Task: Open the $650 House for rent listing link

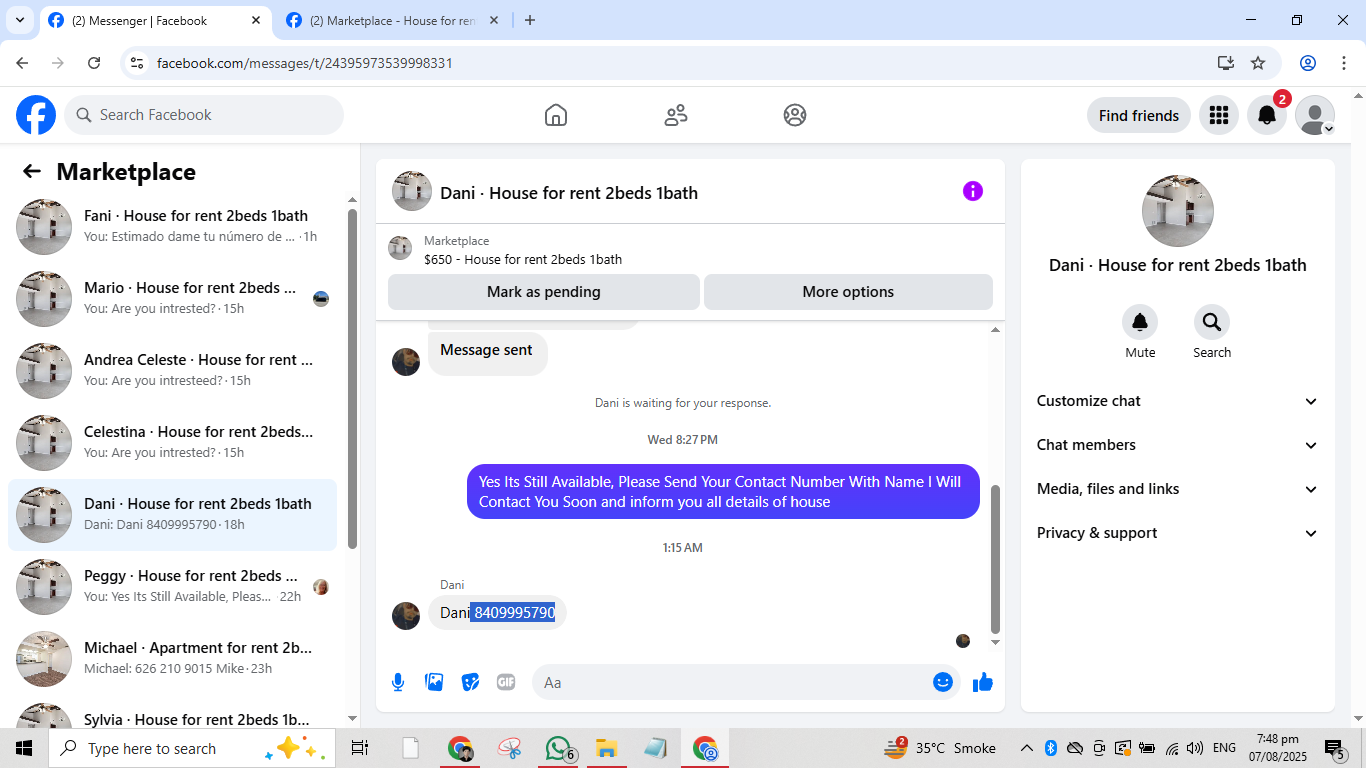Action: [523, 259]
